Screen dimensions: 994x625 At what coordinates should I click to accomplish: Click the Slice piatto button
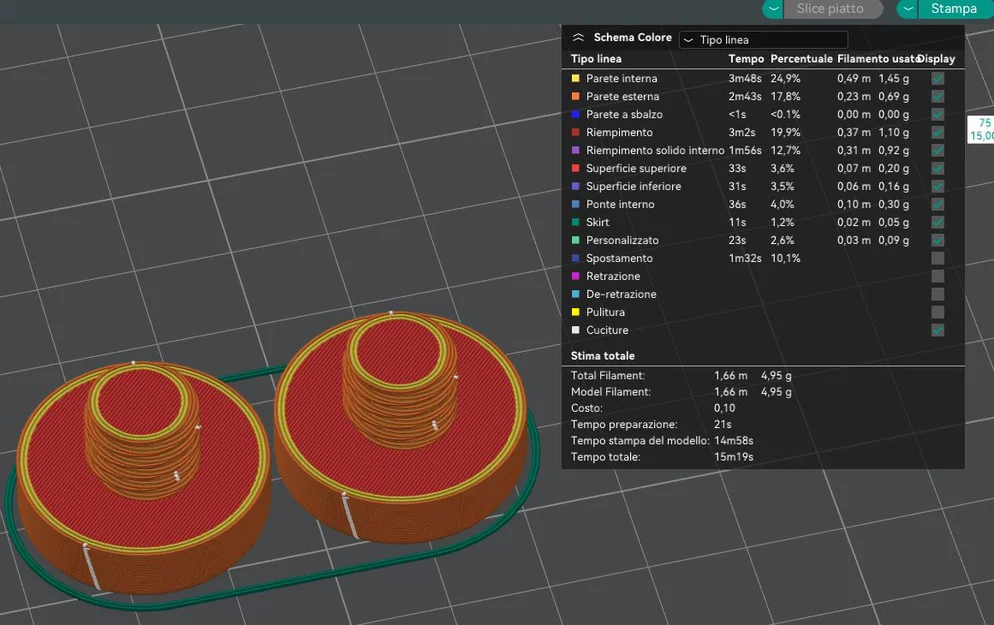833,9
